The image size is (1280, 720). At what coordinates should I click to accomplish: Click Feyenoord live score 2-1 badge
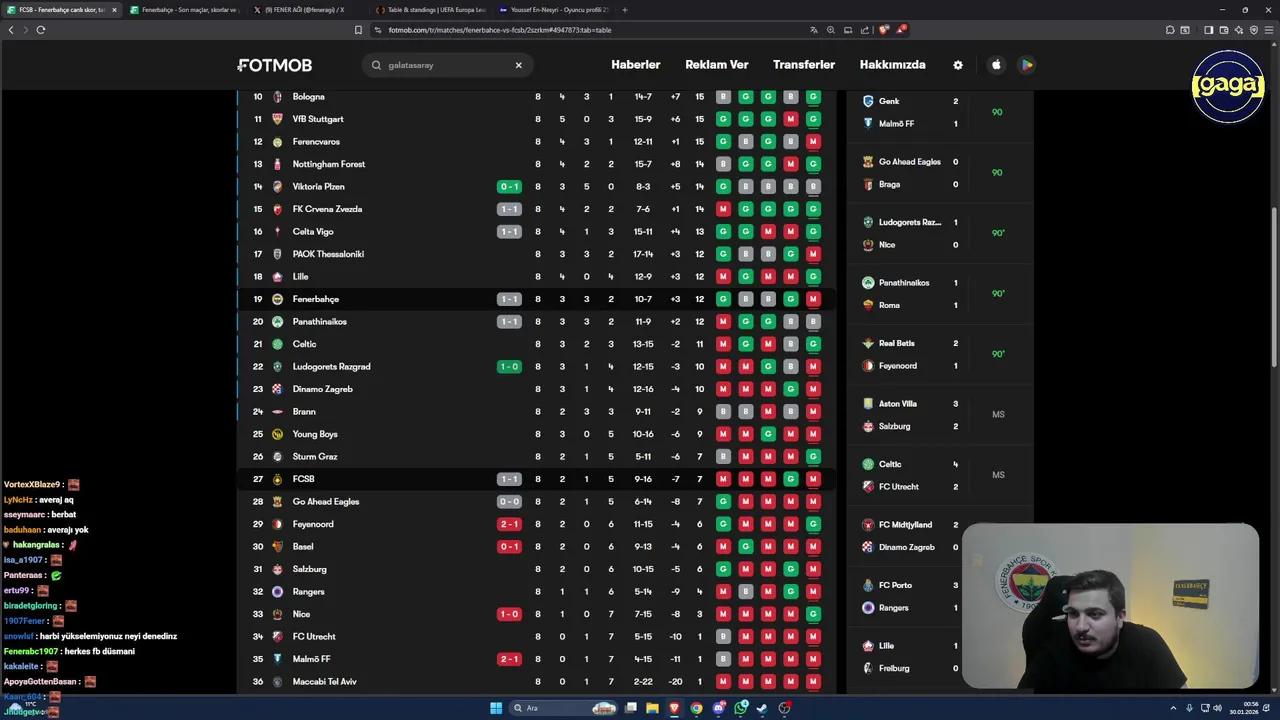click(x=509, y=524)
